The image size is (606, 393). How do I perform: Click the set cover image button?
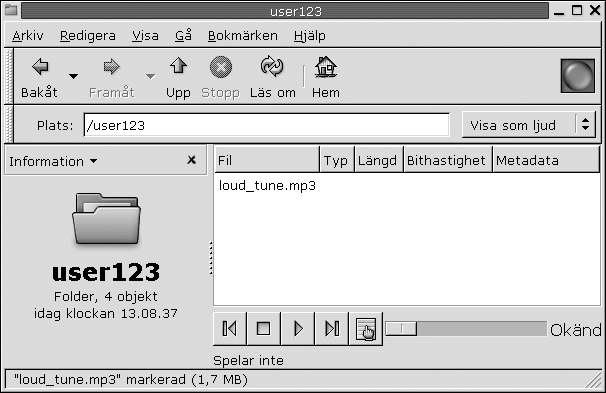pos(366,329)
